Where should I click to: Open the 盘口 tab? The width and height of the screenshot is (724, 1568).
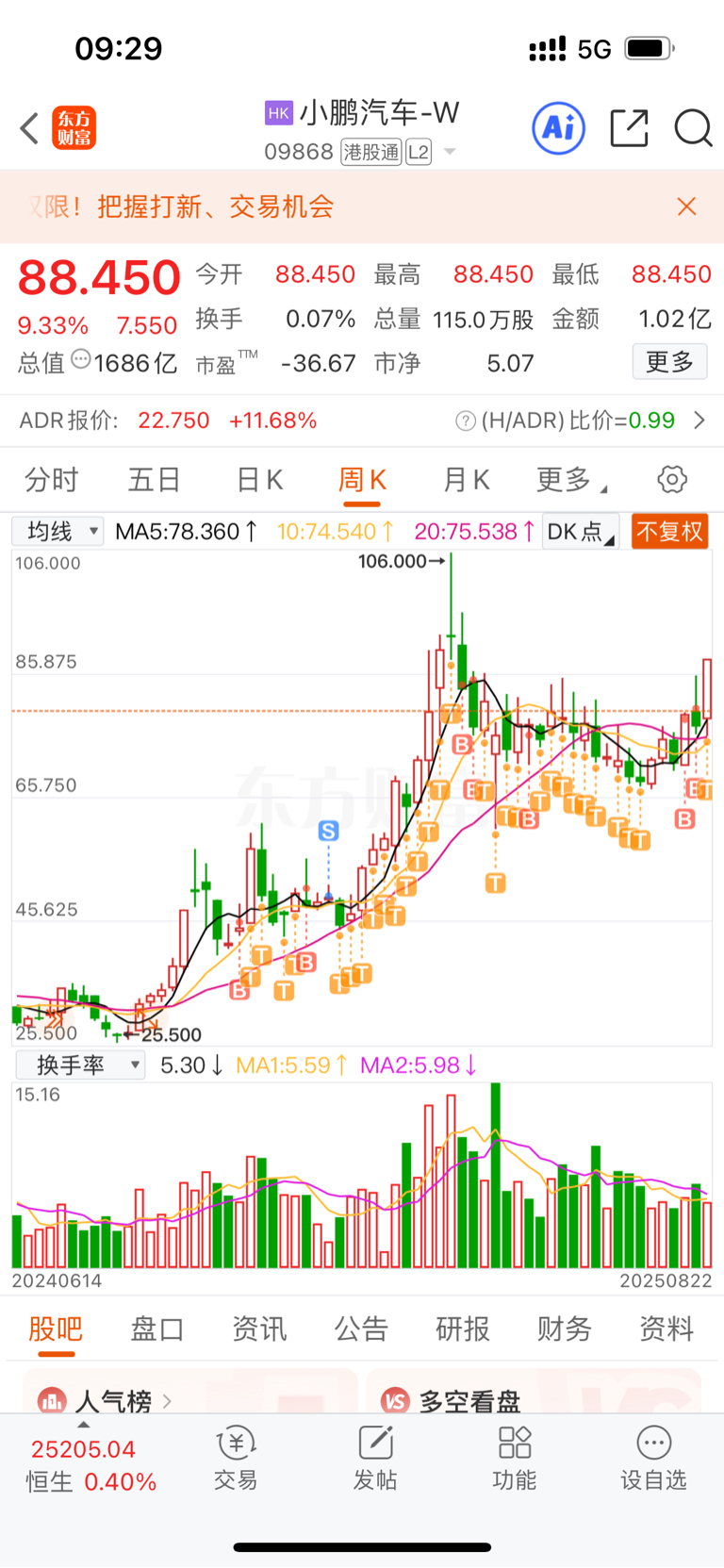pyautogui.click(x=157, y=1329)
